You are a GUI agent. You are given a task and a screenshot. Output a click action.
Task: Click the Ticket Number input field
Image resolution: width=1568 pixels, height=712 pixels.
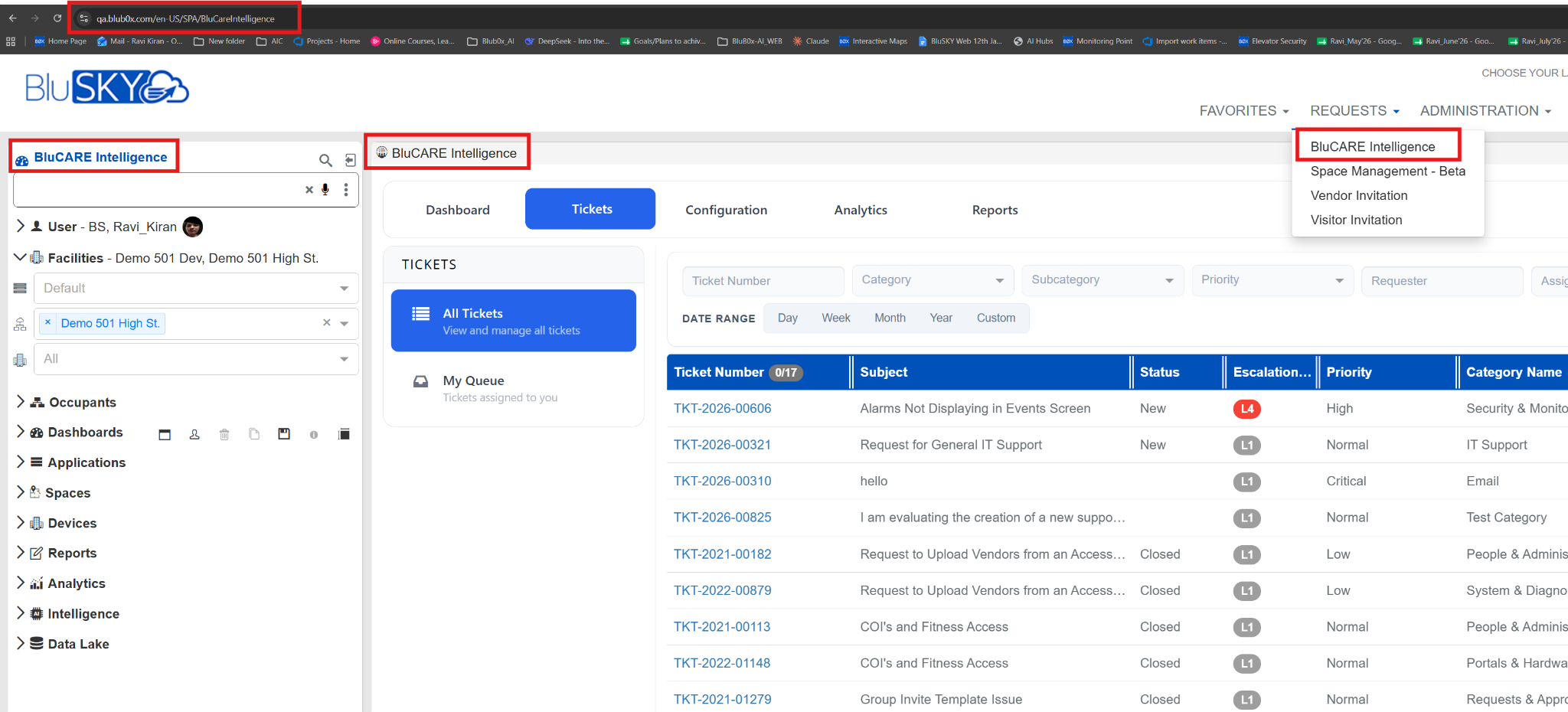tap(763, 281)
